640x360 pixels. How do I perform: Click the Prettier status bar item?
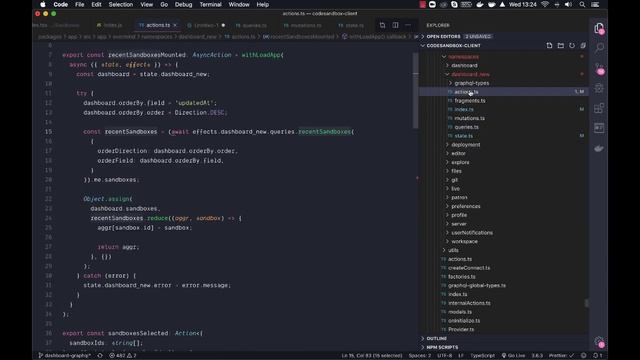pyautogui.click(x=561, y=356)
